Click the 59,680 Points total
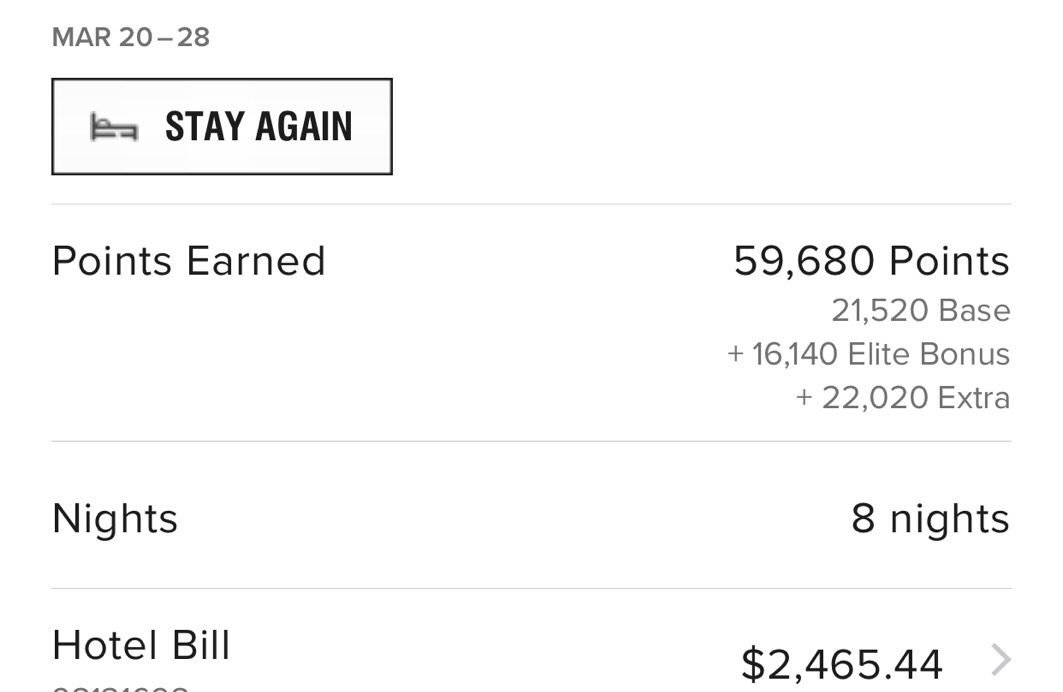Viewport: 1063px width, 692px height. [871, 261]
